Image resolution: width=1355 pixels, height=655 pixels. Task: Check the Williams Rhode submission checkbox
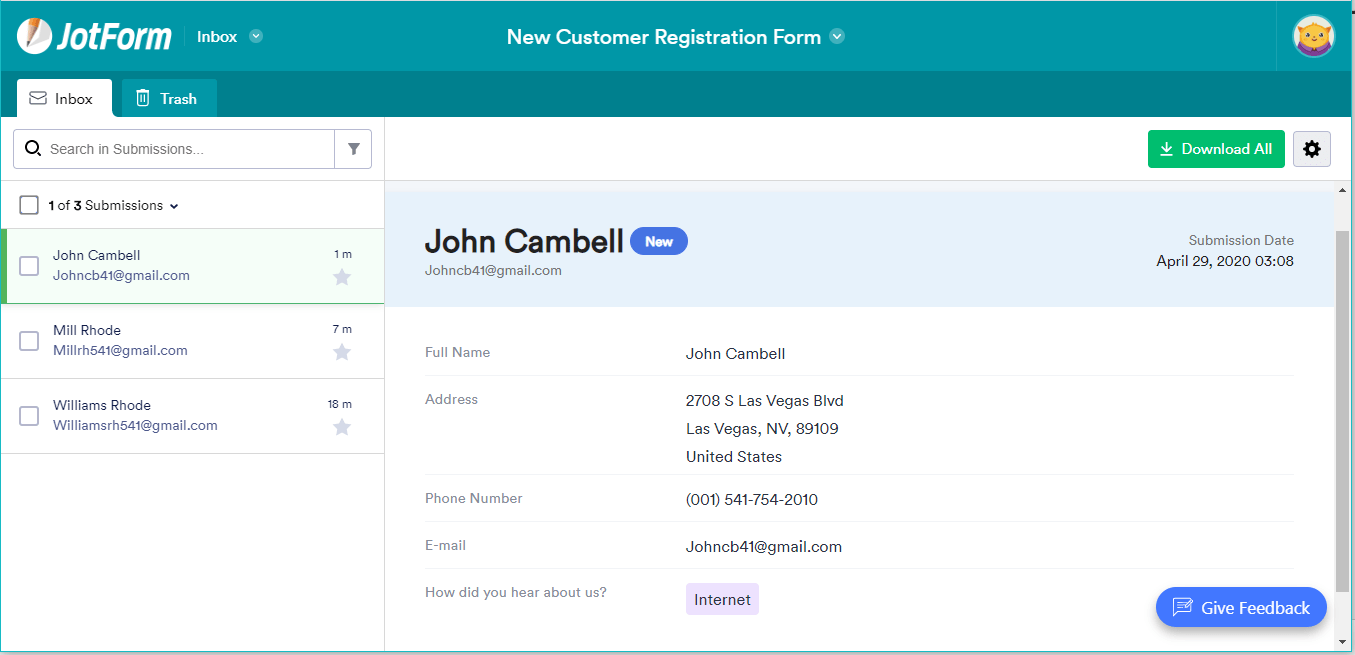29,416
